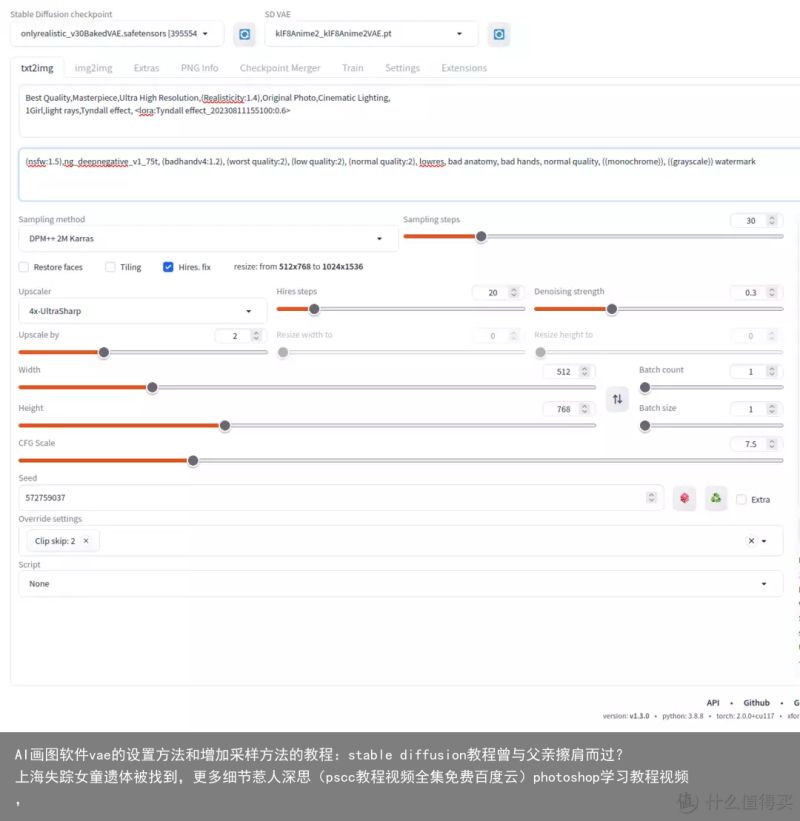This screenshot has width=800, height=821.
Task: Open the SD VAE dropdown
Action: coord(371,34)
